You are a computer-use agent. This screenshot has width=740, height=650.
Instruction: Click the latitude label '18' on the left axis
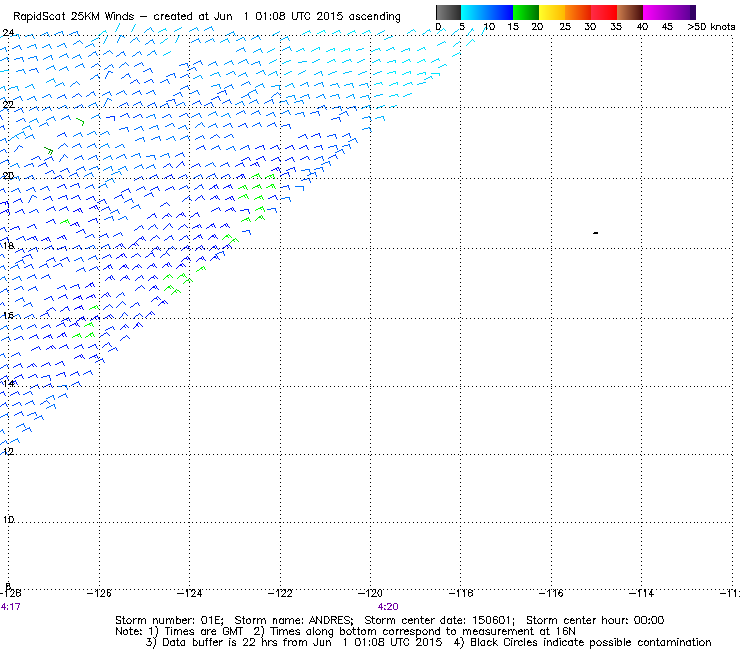click(8, 245)
